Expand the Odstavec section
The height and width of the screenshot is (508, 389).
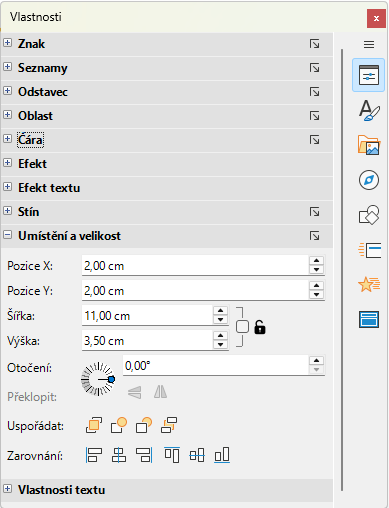[x=8, y=91]
